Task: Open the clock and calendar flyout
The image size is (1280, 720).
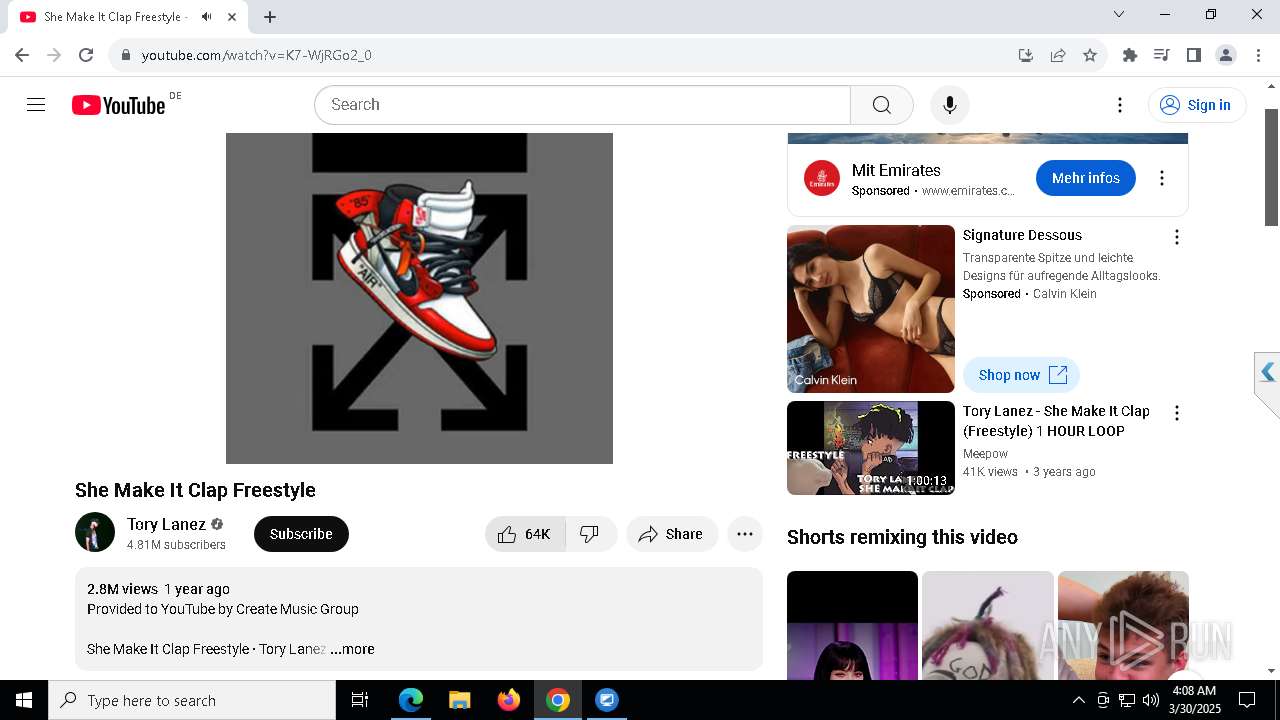Action: (x=1194, y=700)
